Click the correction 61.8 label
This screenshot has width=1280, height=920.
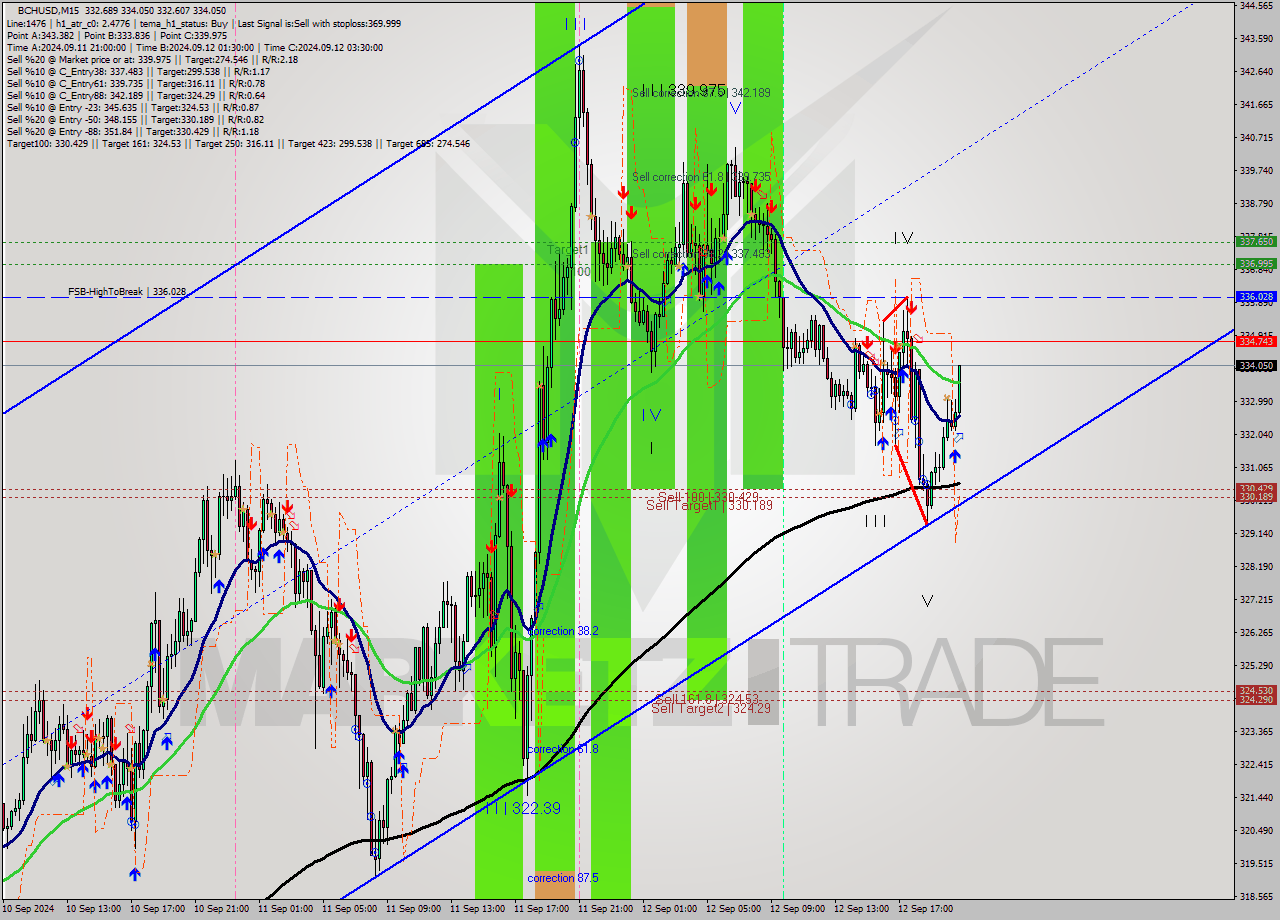tap(563, 749)
